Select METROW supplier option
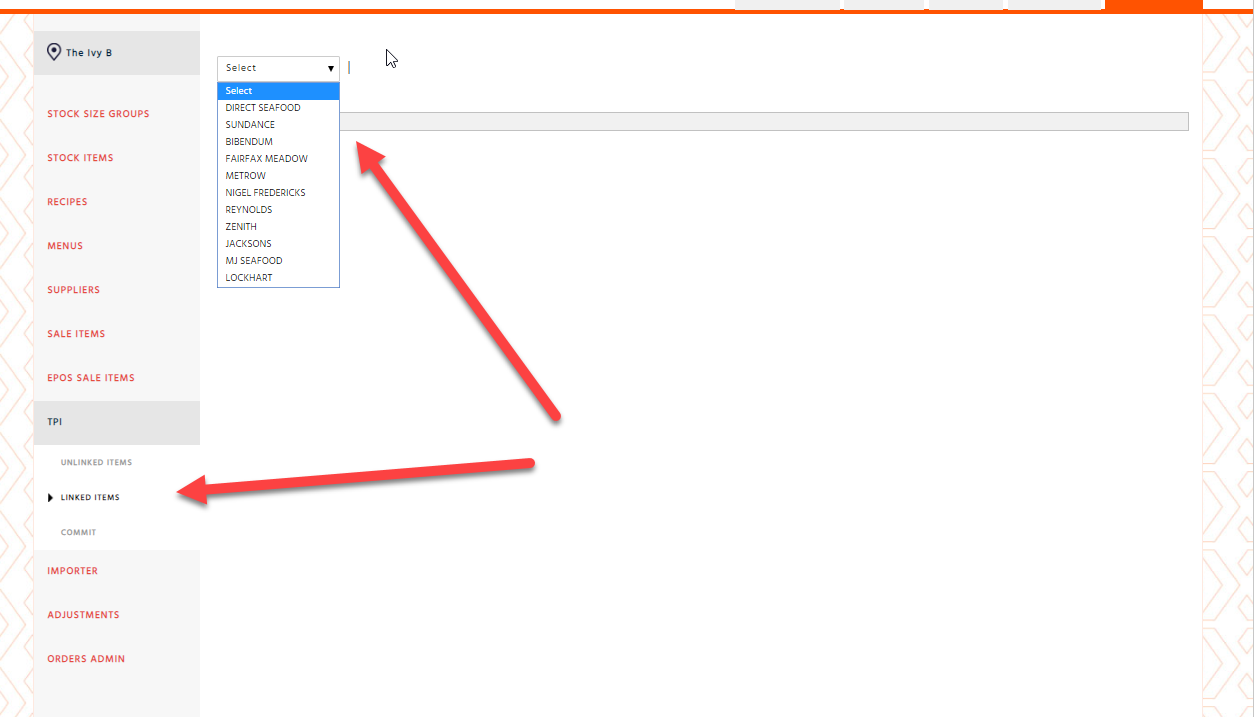1254x717 pixels. click(x=278, y=176)
